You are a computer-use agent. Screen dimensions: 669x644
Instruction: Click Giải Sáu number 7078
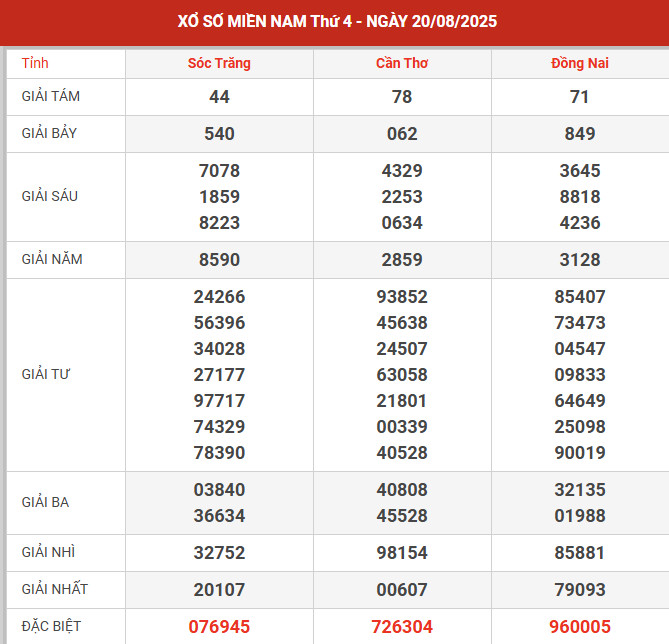point(219,171)
